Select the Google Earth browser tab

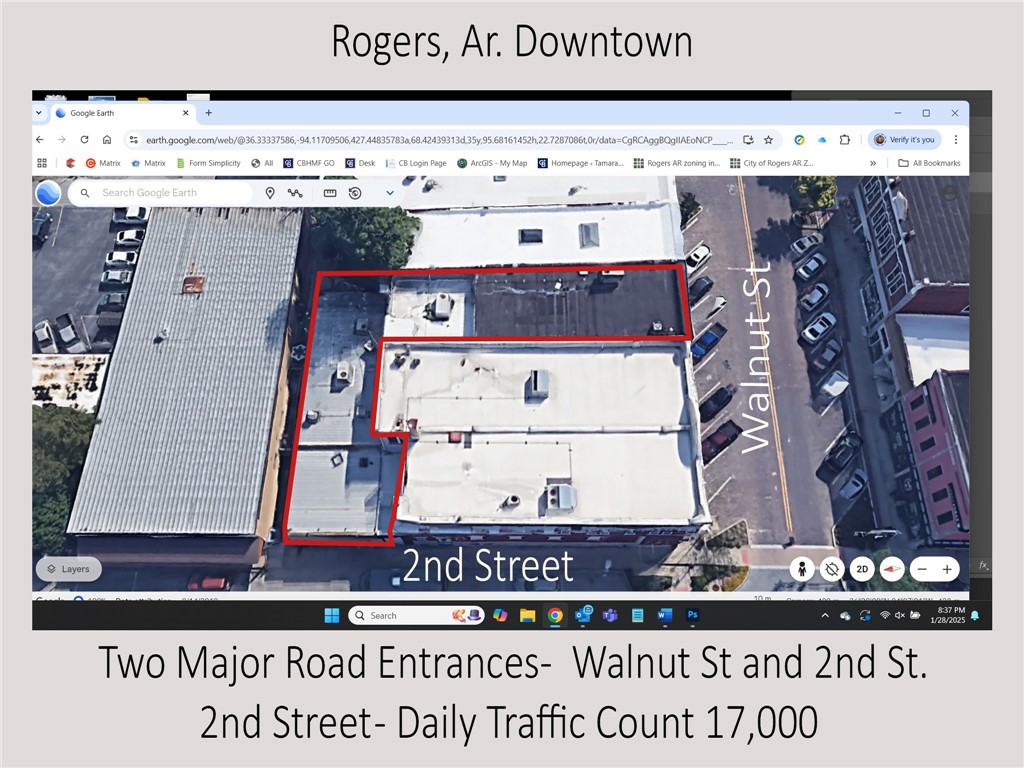[115, 113]
